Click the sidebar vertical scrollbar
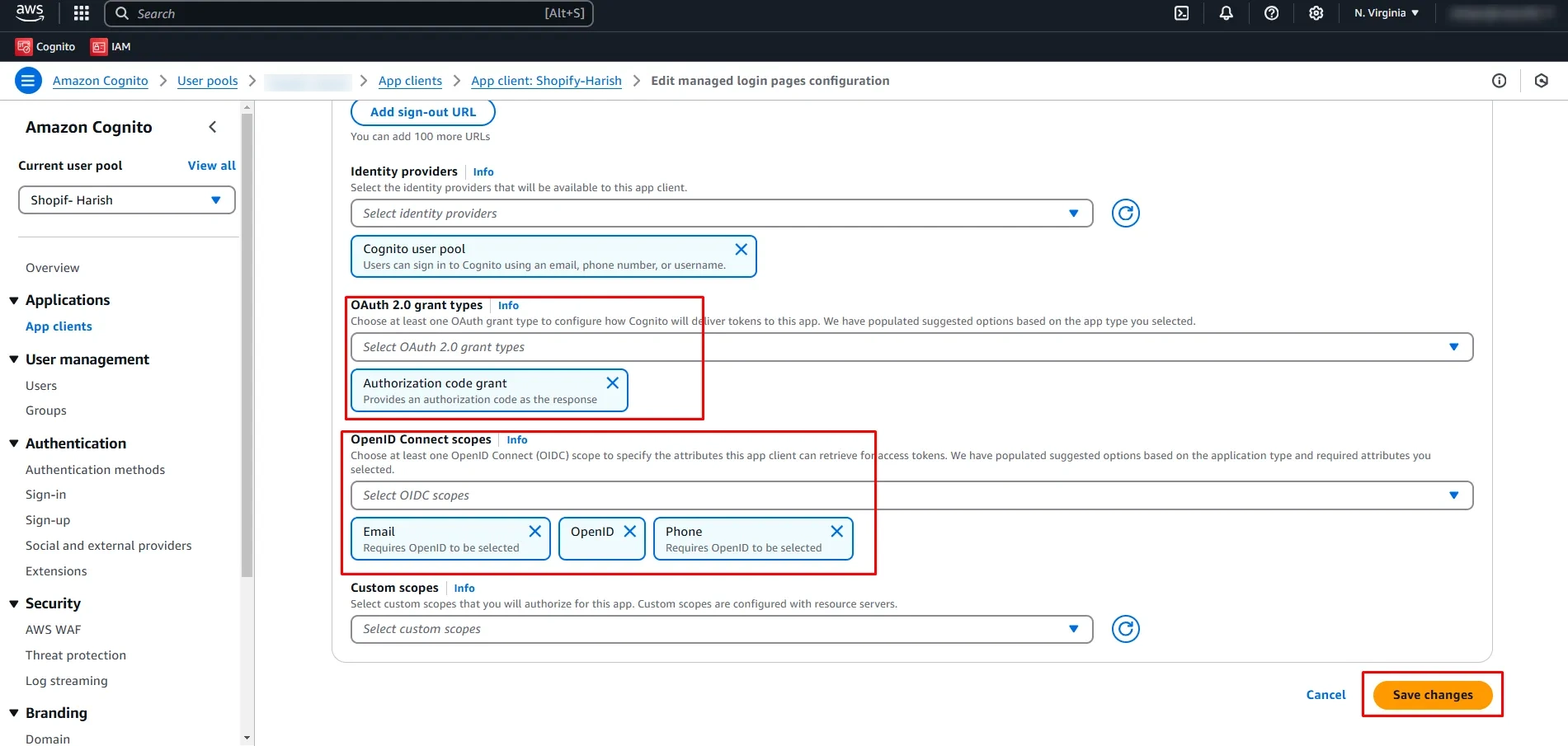The width and height of the screenshot is (1568, 746). click(x=247, y=346)
